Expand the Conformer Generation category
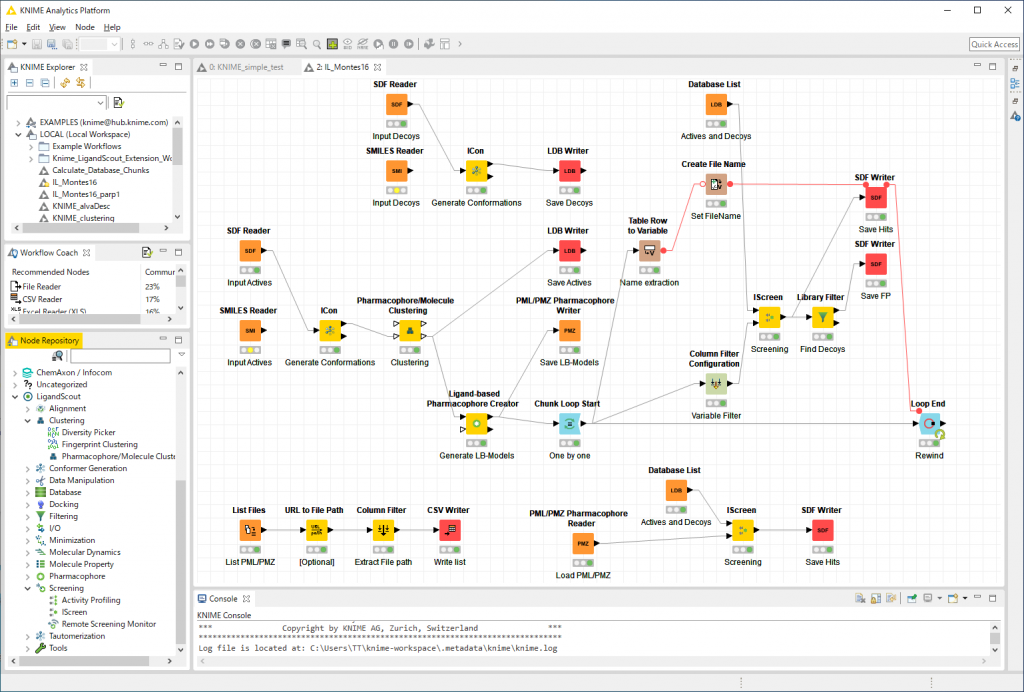 [x=27, y=469]
